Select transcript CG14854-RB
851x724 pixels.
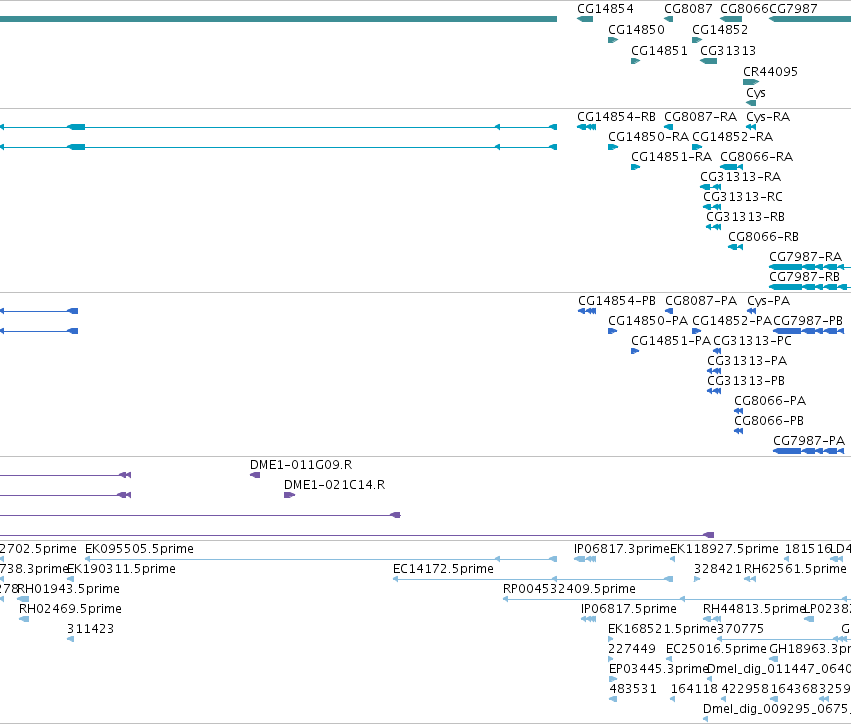[x=616, y=117]
